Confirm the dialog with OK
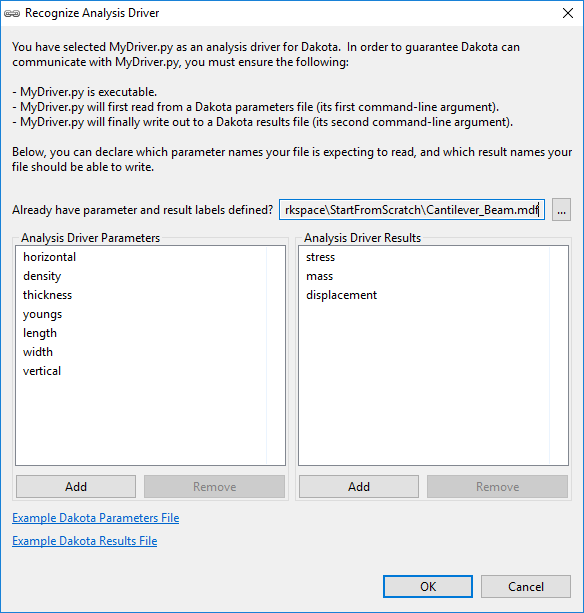584x613 pixels. (x=428, y=586)
